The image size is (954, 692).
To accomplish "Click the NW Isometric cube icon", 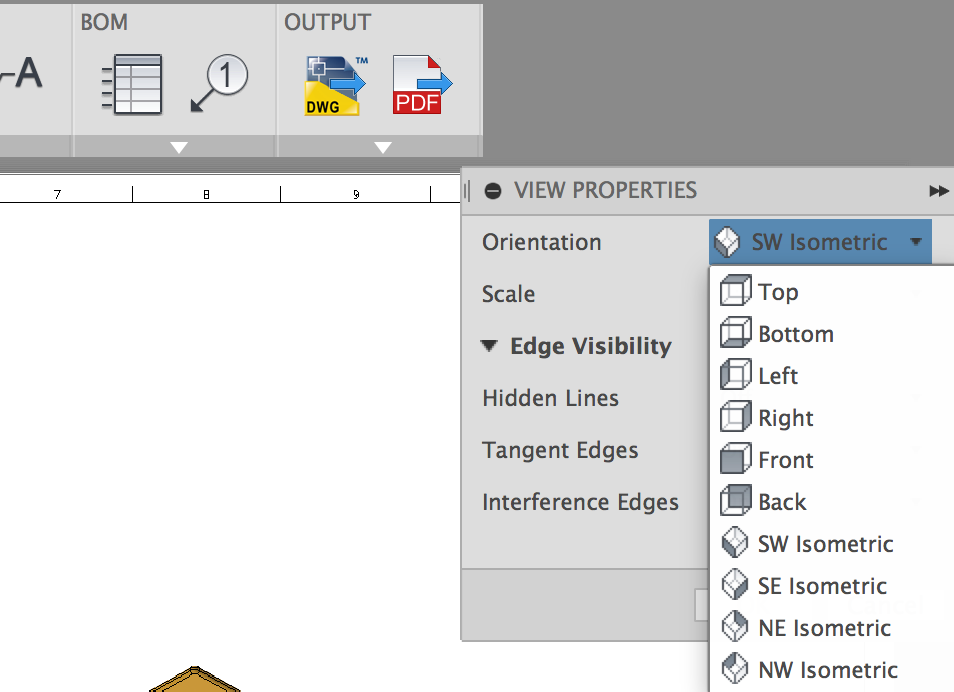I will tap(735, 668).
